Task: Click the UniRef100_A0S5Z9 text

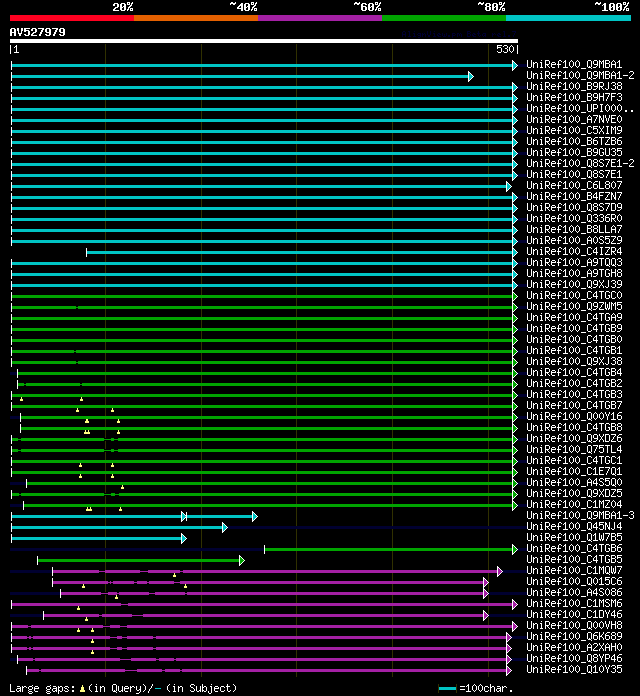Action: pos(574,241)
